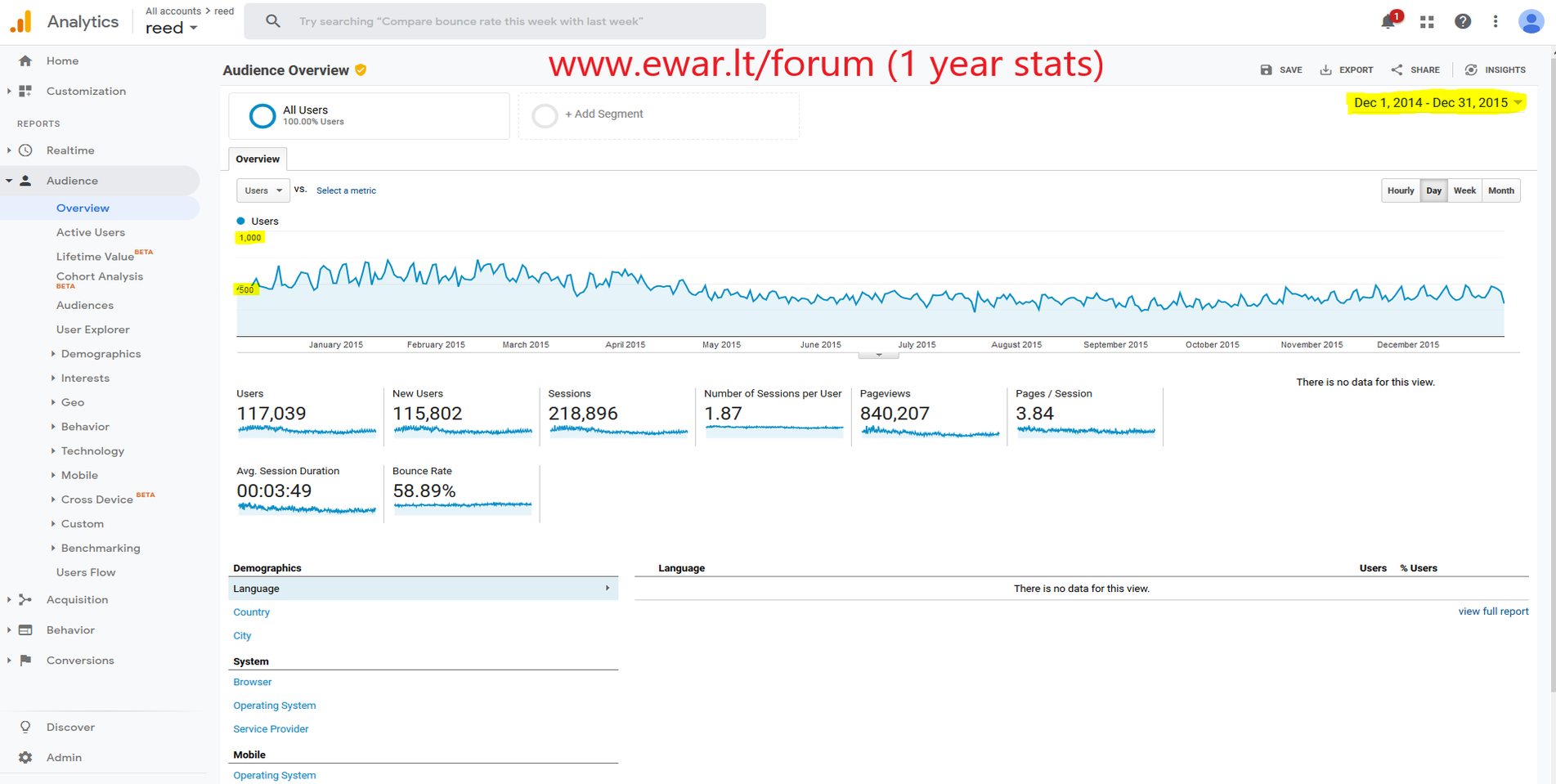Open User Explorer report
The width and height of the screenshot is (1556, 784).
tap(92, 329)
